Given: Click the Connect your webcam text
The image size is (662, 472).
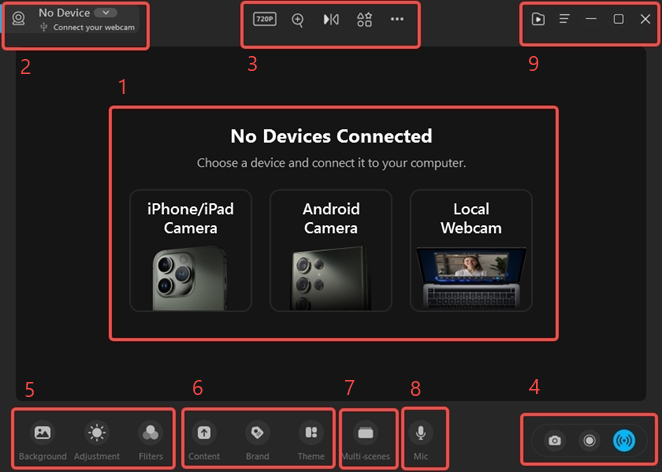Looking at the screenshot, I should (x=94, y=27).
